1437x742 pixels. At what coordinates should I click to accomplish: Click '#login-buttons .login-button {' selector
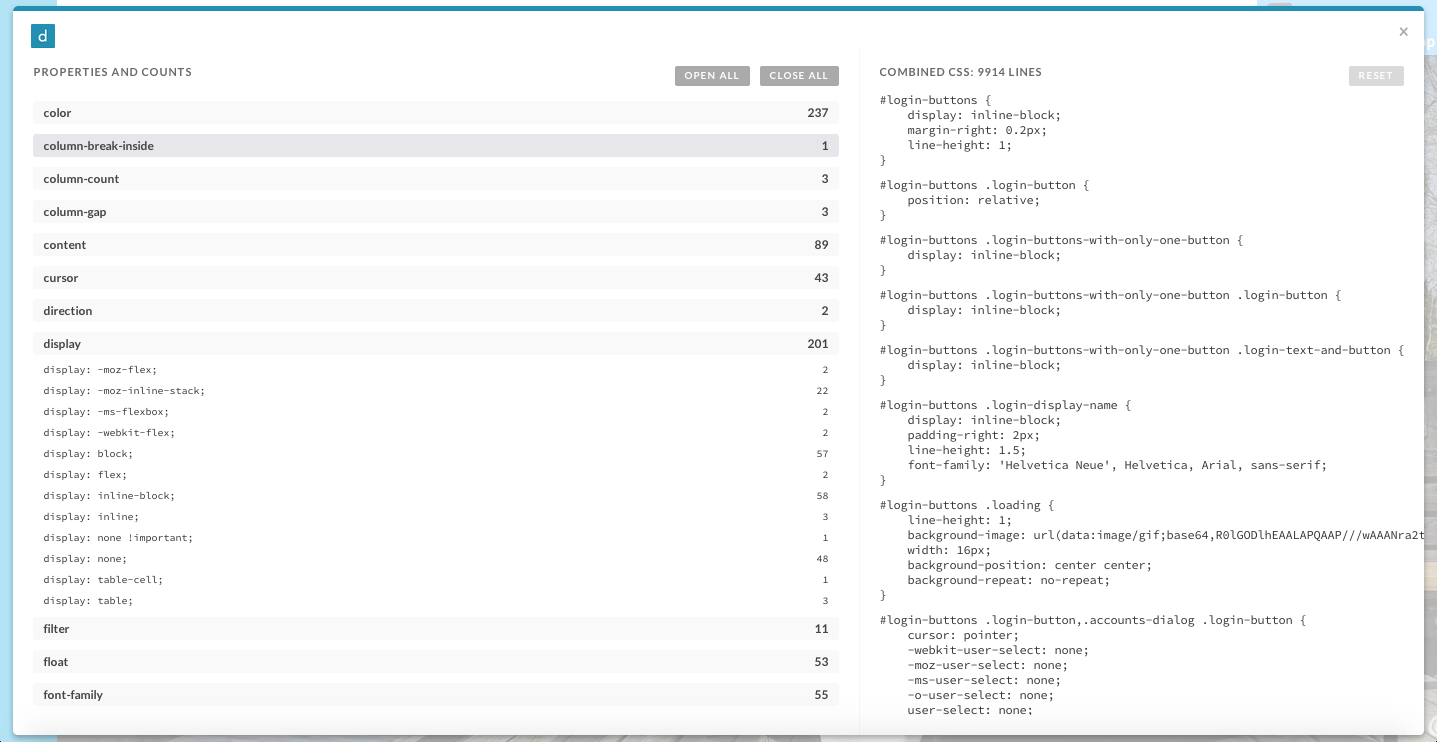click(x=984, y=185)
